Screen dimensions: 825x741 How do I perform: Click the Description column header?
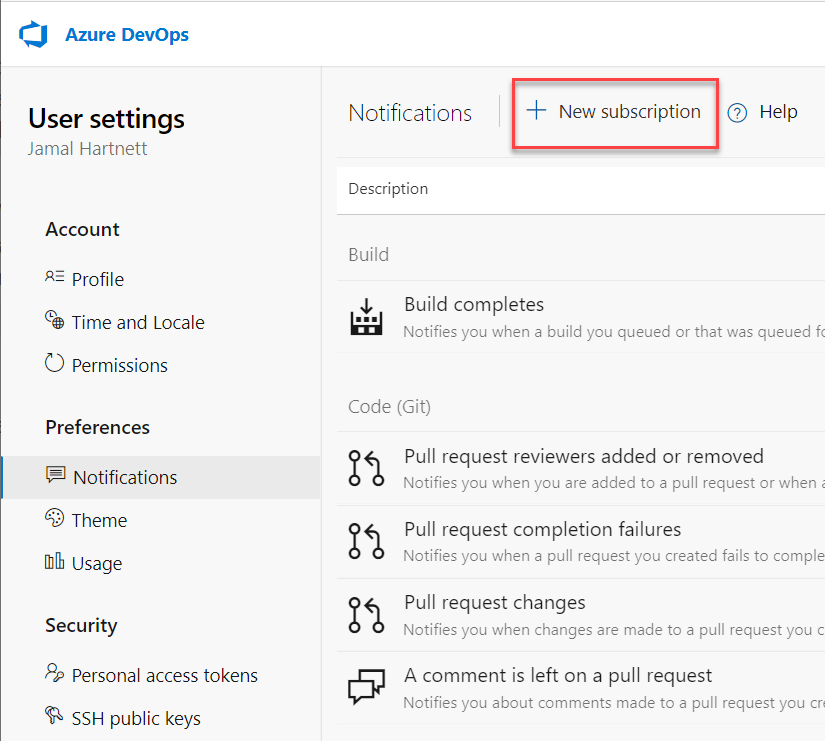point(388,189)
